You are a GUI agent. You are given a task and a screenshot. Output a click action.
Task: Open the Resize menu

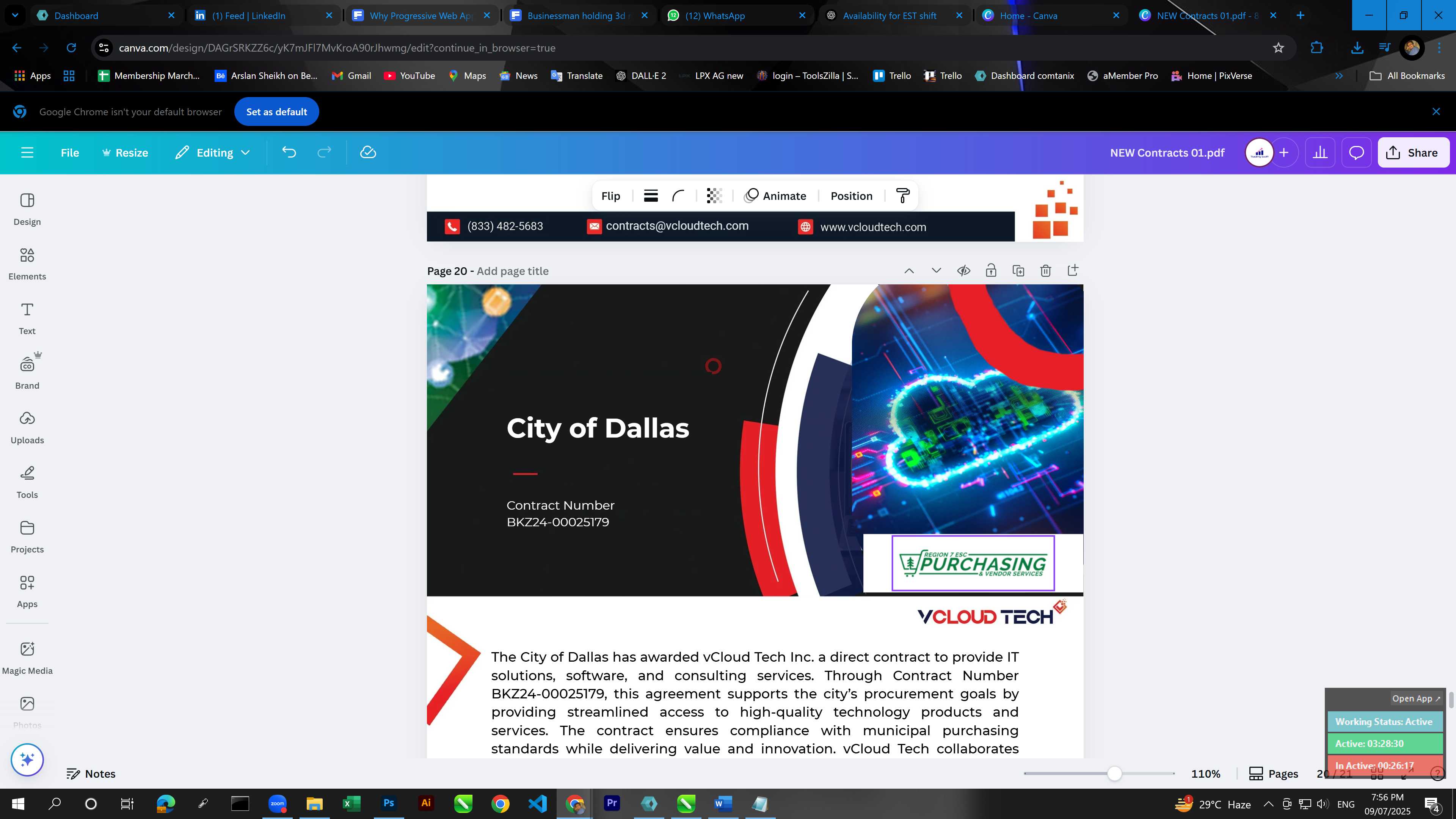(125, 152)
